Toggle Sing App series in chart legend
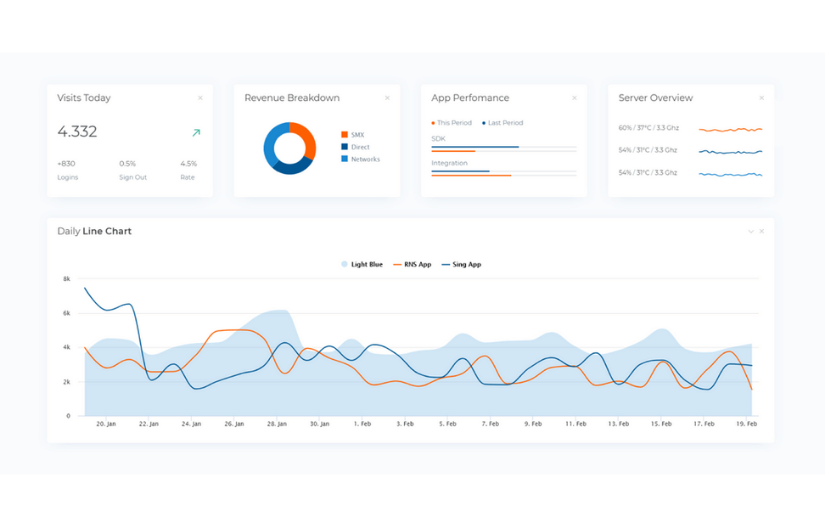Viewport: 825px width, 525px height. point(461,265)
